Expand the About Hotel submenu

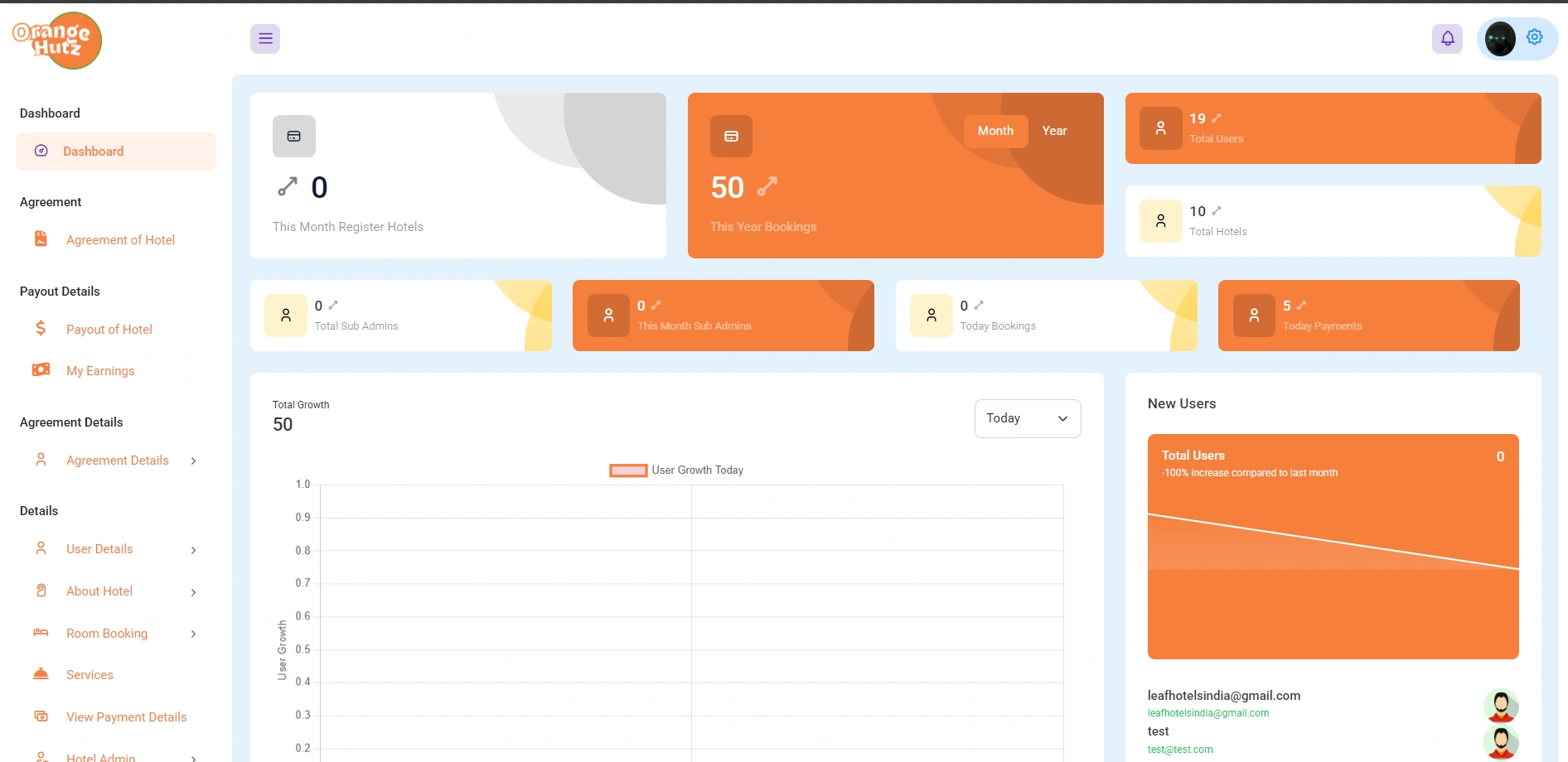pyautogui.click(x=193, y=592)
